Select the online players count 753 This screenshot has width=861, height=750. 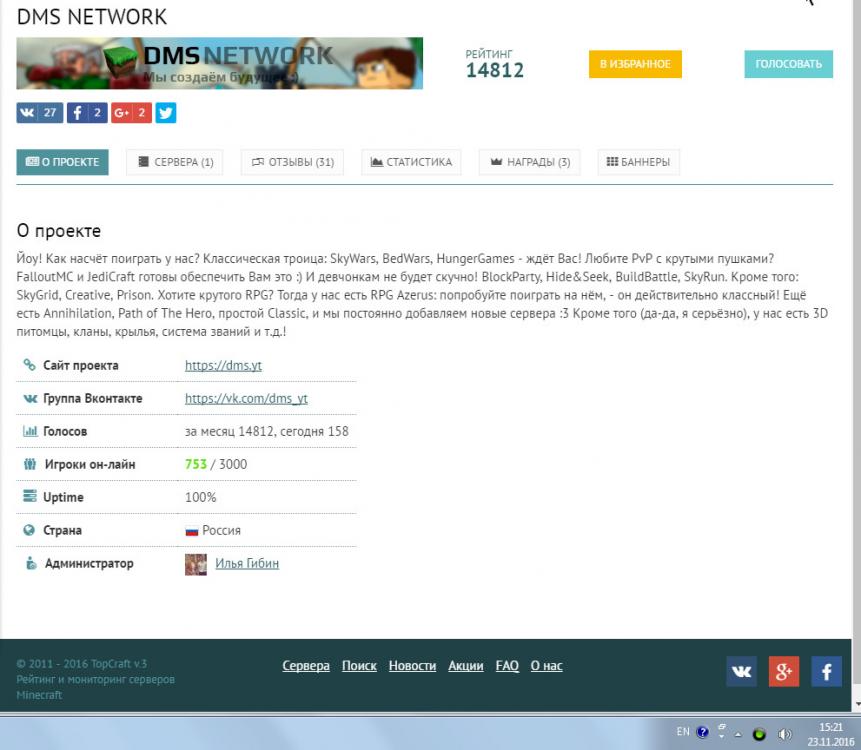coord(196,464)
